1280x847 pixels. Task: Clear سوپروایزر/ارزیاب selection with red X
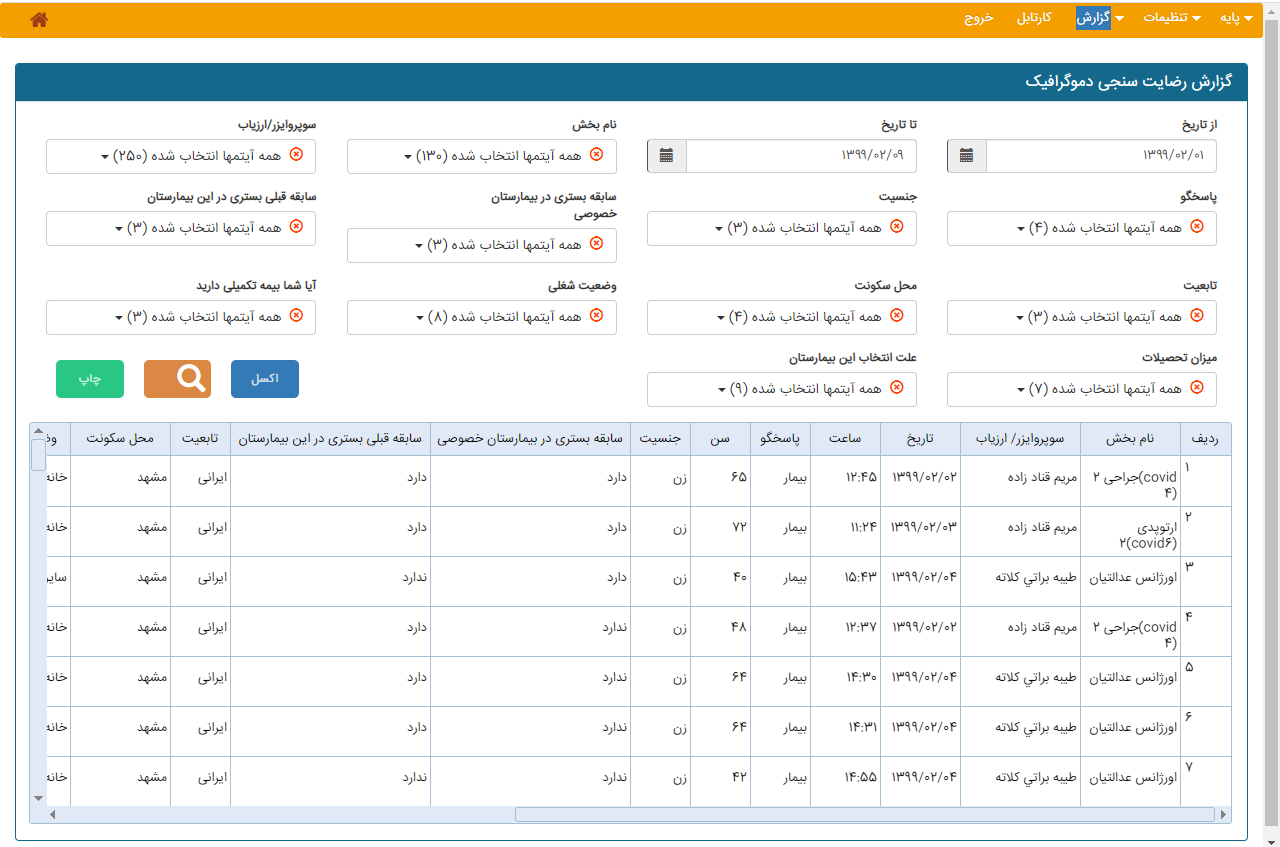pyautogui.click(x=296, y=155)
